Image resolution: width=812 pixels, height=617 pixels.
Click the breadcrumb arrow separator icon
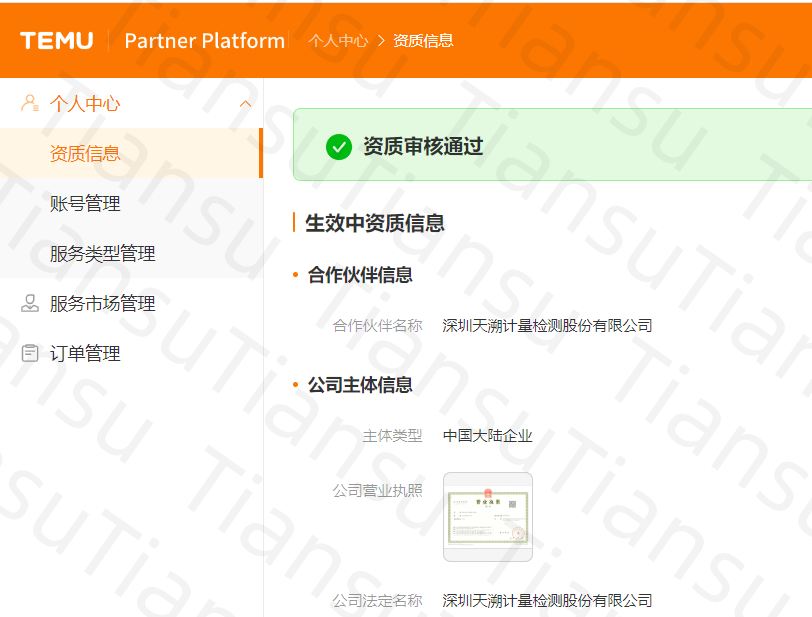(x=381, y=41)
